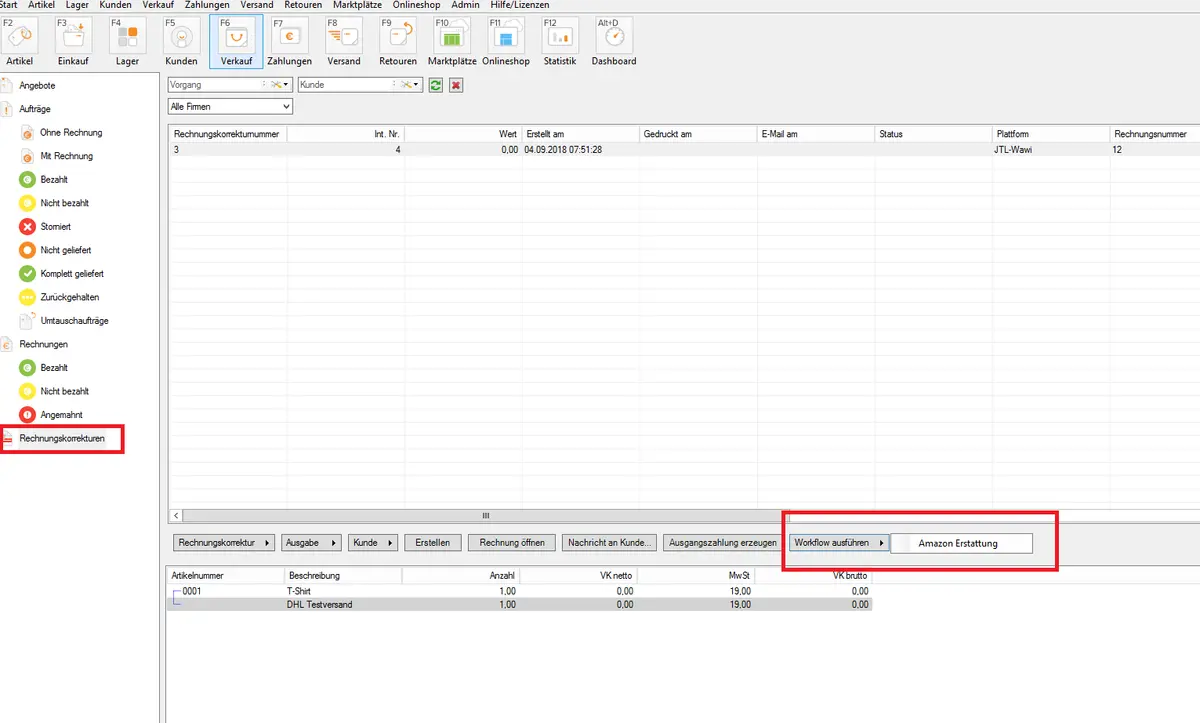Select Rechnungen in the sidebar
The width and height of the screenshot is (1200, 723).
43,344
